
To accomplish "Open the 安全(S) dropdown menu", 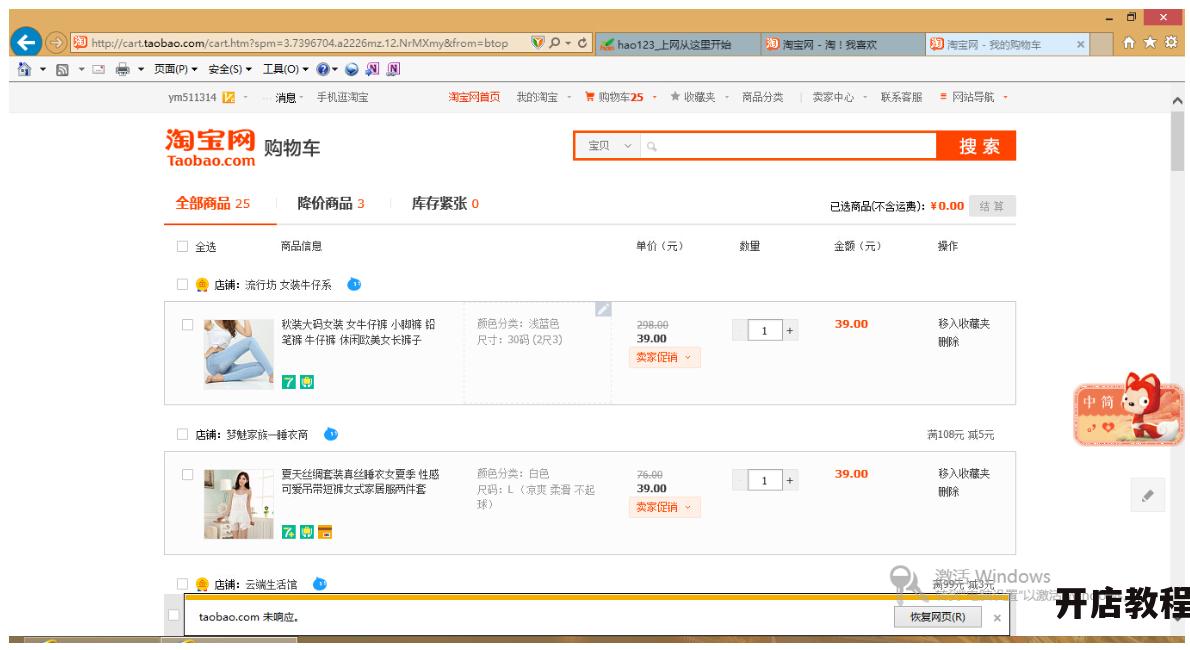I will coord(229,69).
